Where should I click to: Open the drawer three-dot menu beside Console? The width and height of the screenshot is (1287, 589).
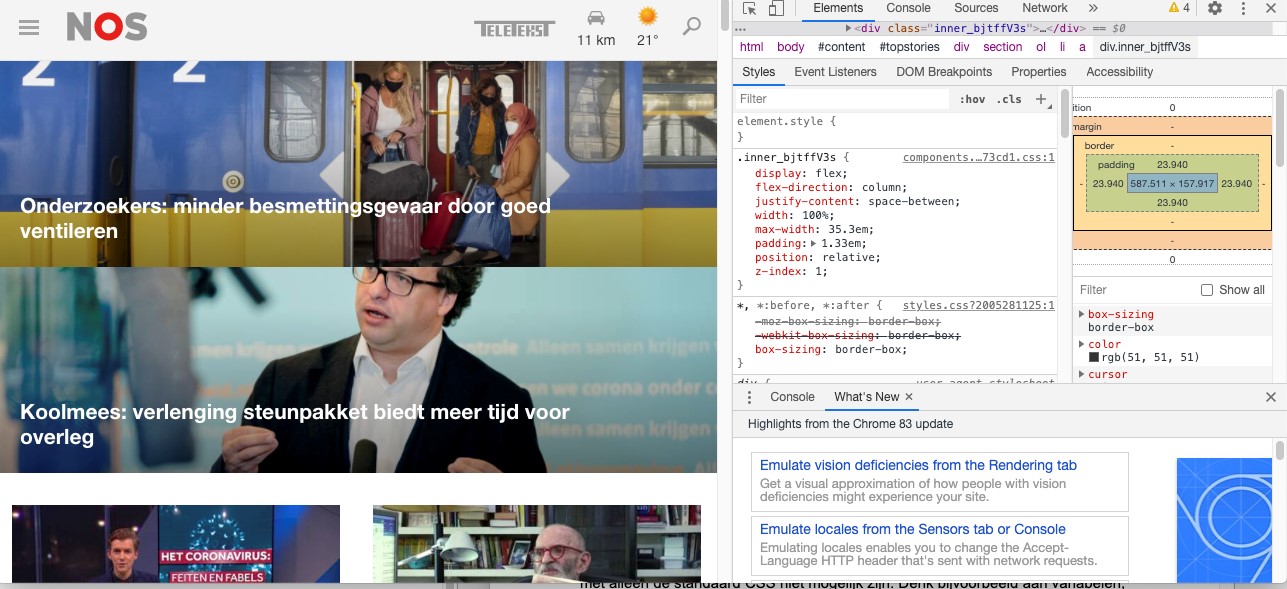[750, 397]
